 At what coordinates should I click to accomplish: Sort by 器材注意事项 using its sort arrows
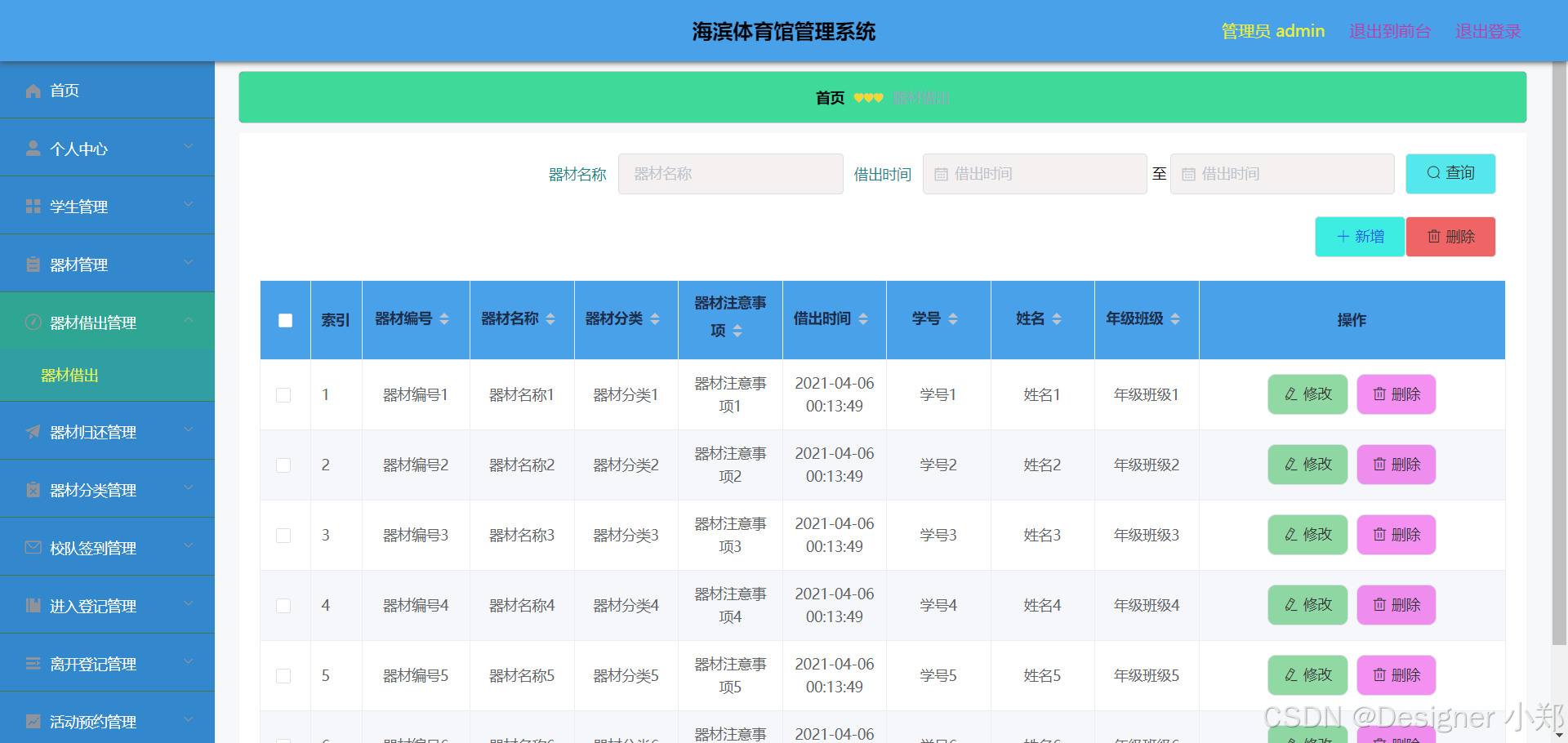point(737,331)
